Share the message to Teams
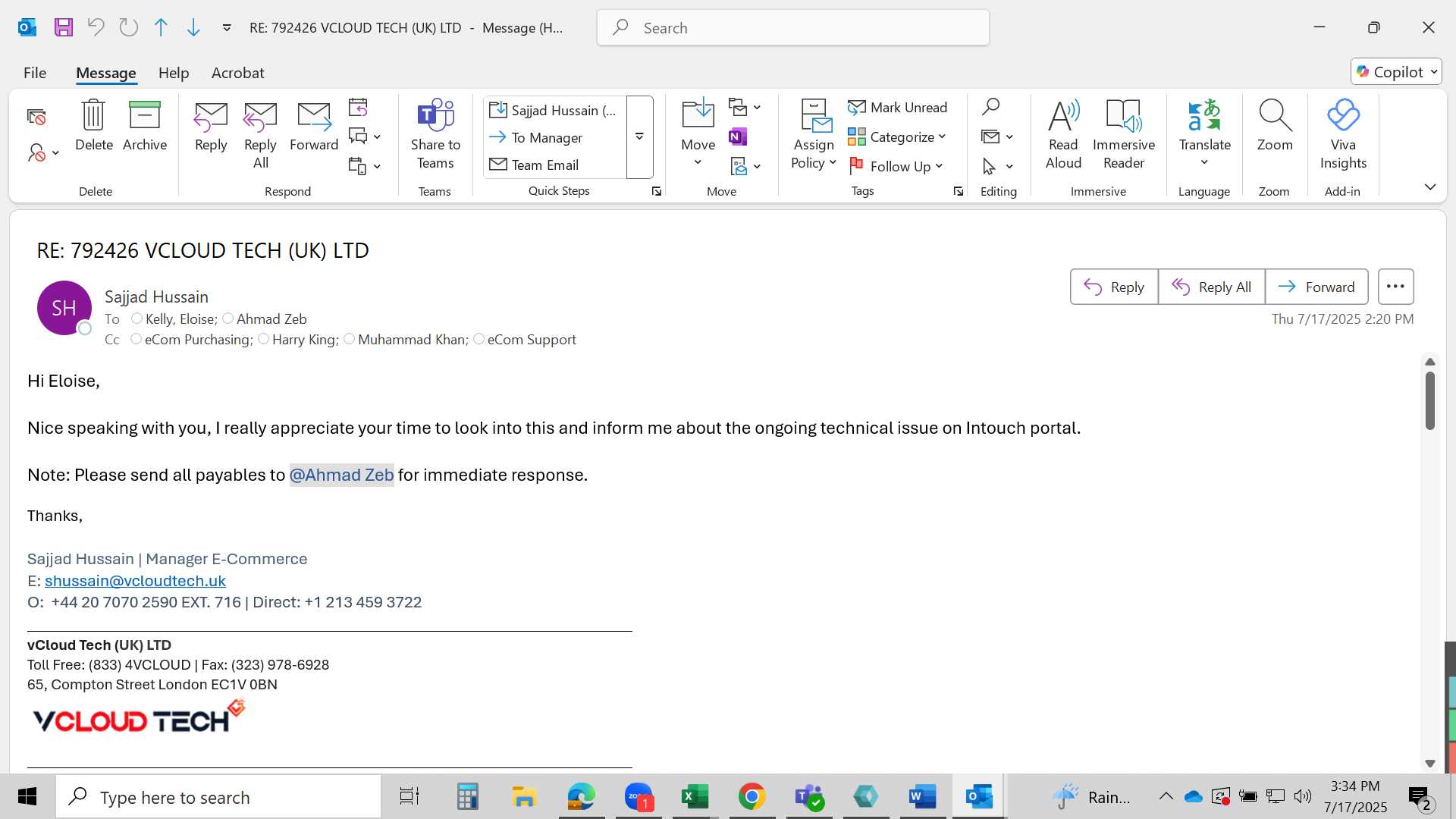Screen dimensions: 1456x819 435,134
